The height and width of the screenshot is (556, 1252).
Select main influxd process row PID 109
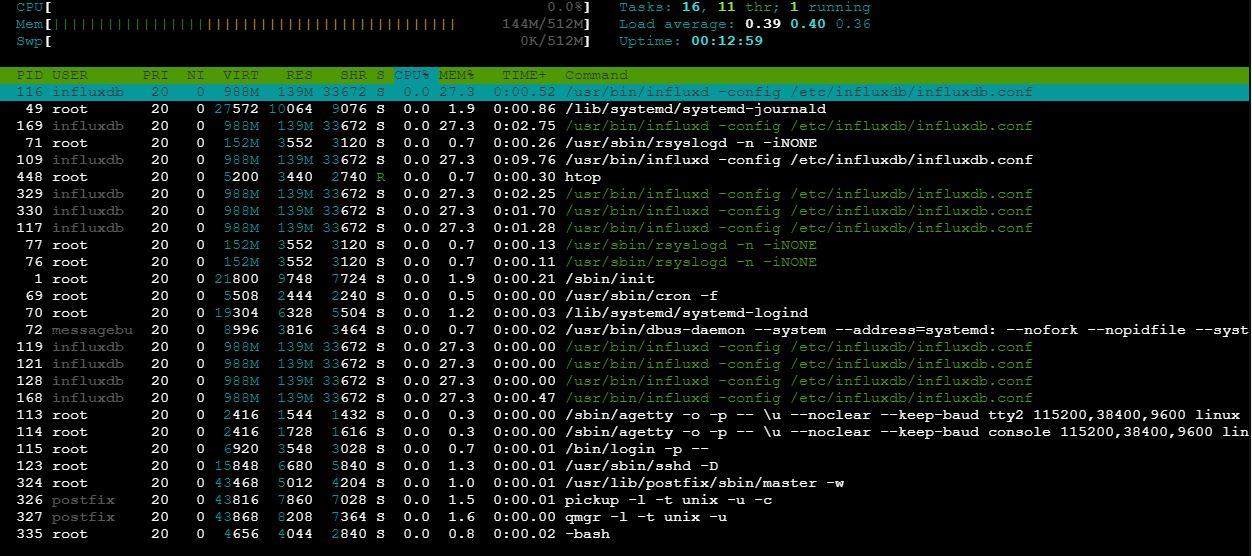coord(625,160)
